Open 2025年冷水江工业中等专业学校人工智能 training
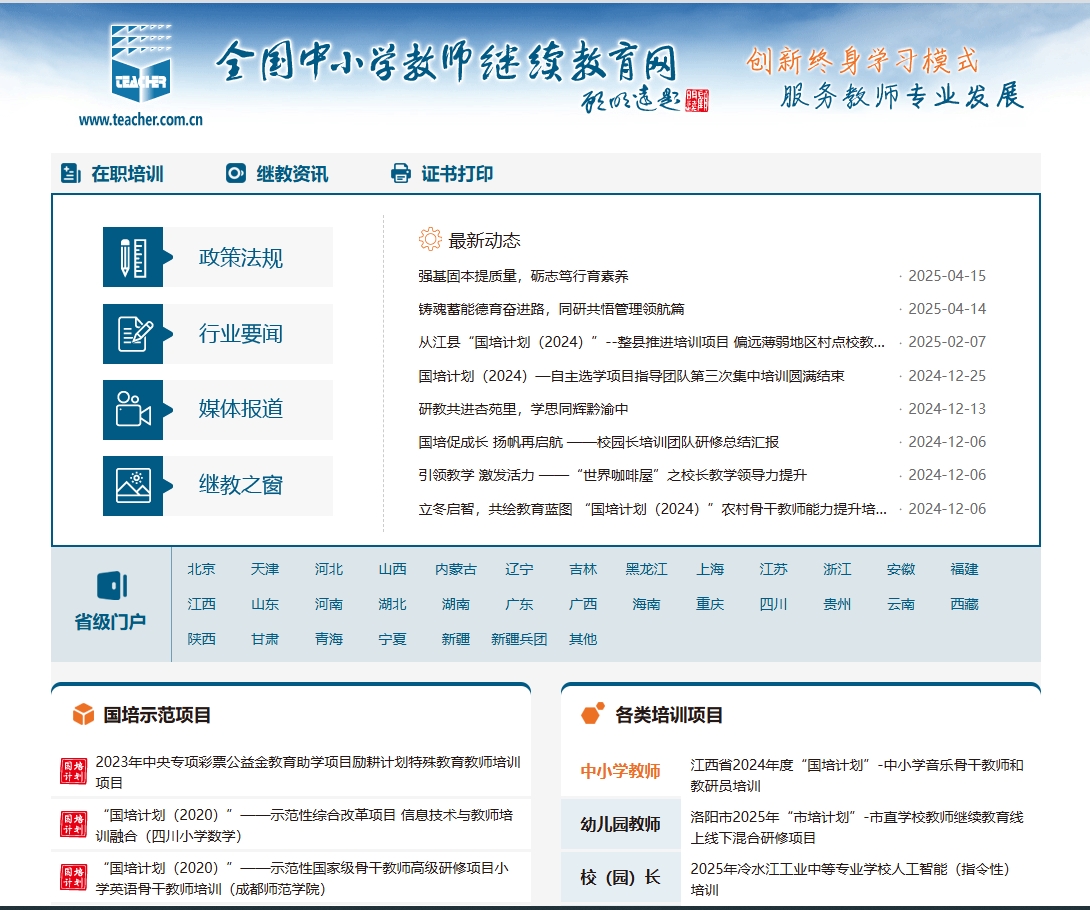 tap(849, 879)
